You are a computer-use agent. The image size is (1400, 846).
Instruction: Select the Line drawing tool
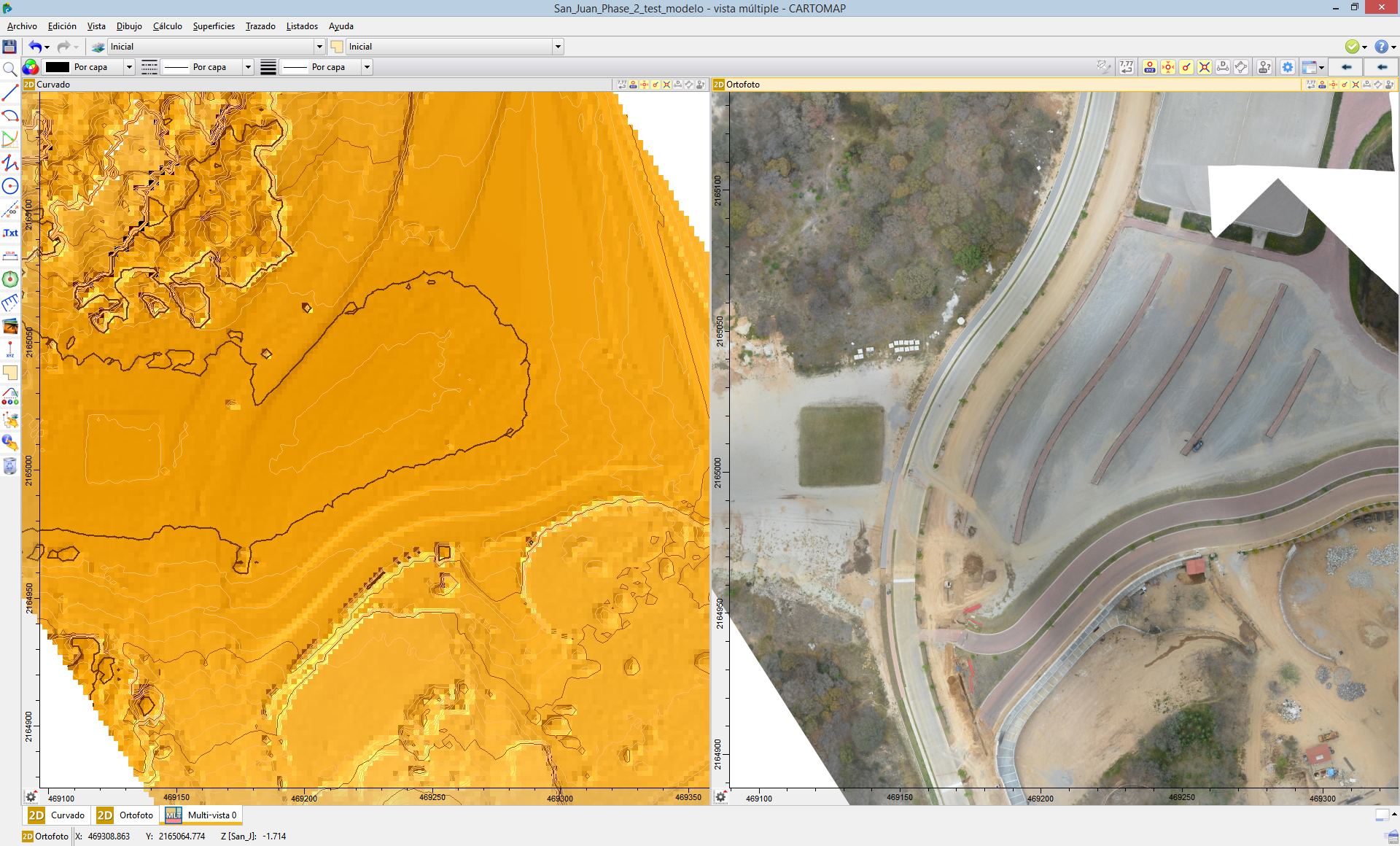pos(9,93)
